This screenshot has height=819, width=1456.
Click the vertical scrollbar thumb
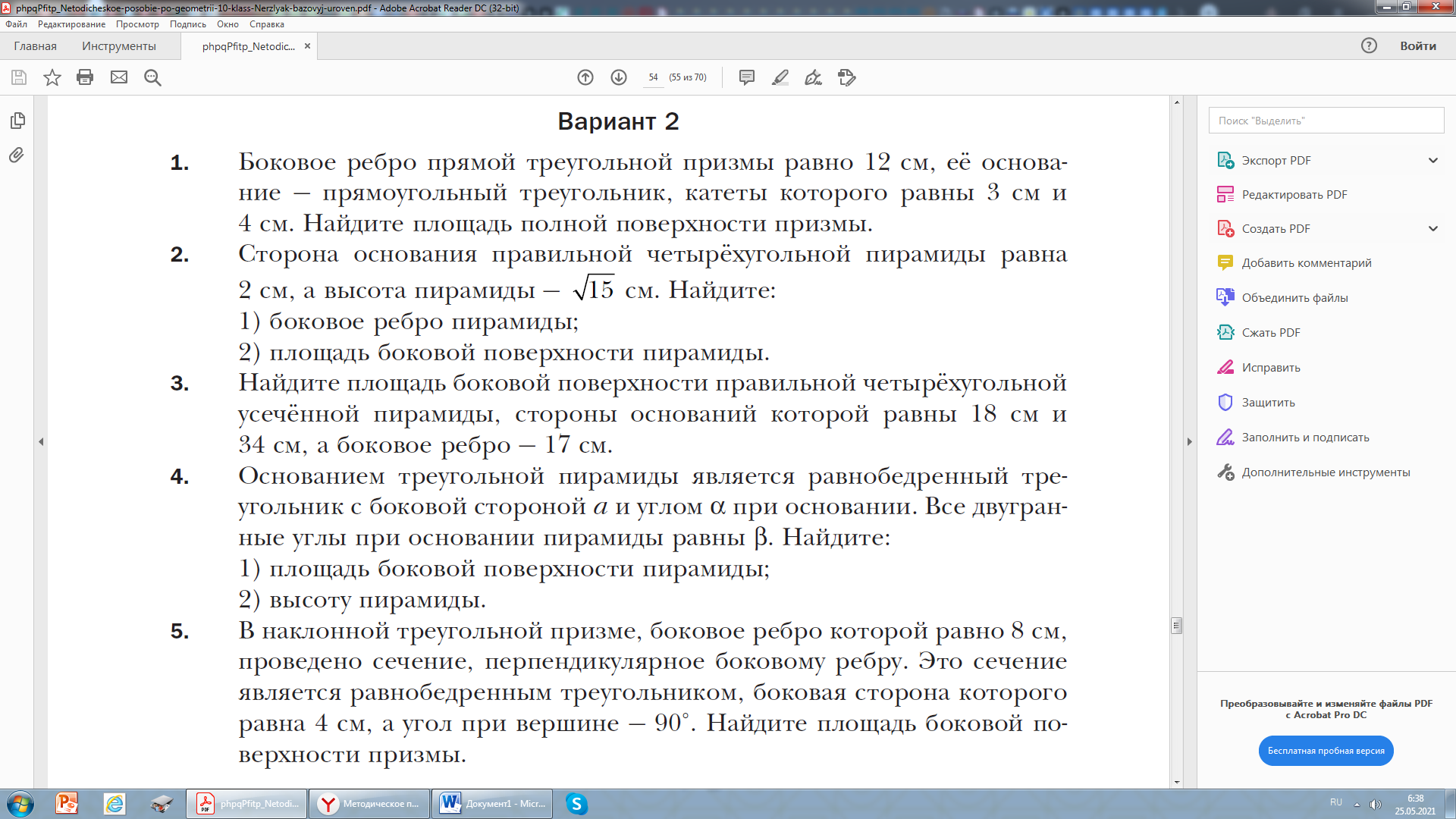click(1177, 626)
